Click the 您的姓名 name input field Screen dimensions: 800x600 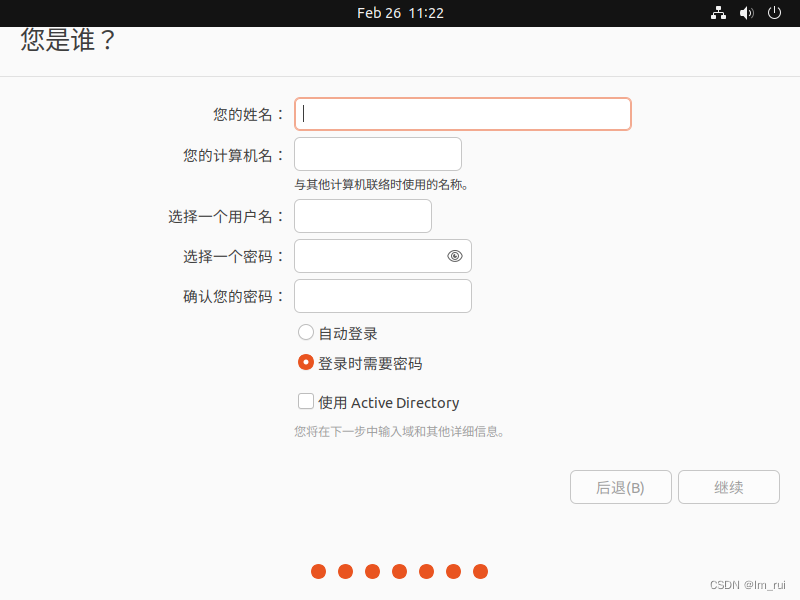coord(463,114)
